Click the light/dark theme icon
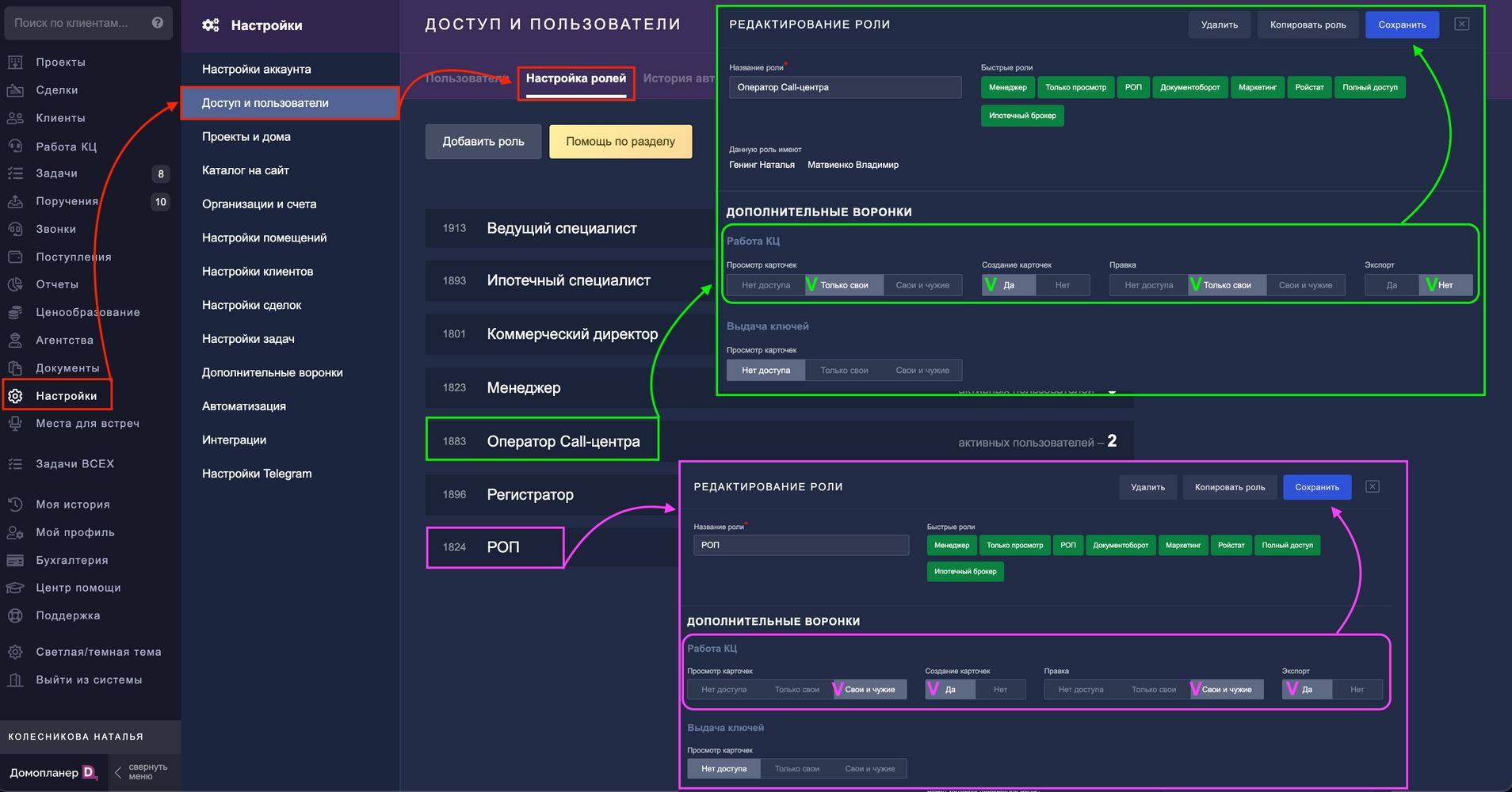Viewport: 1512px width, 792px height. coord(15,652)
